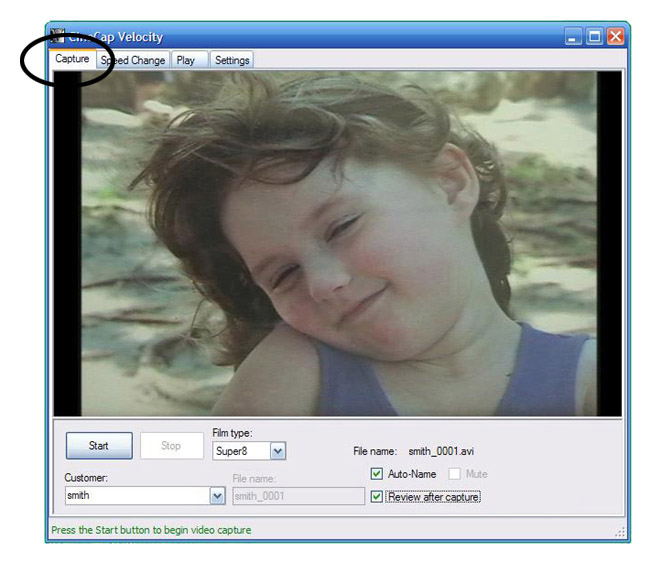Click into the Customer field showing smith

[136, 496]
